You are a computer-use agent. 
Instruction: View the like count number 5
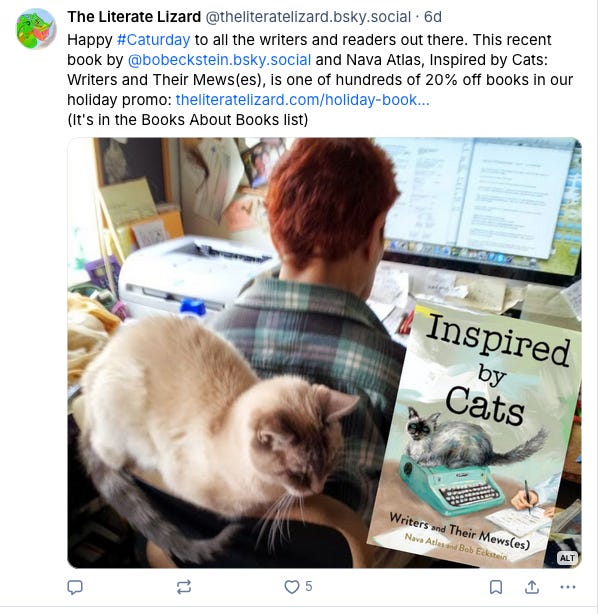pyautogui.click(x=309, y=587)
